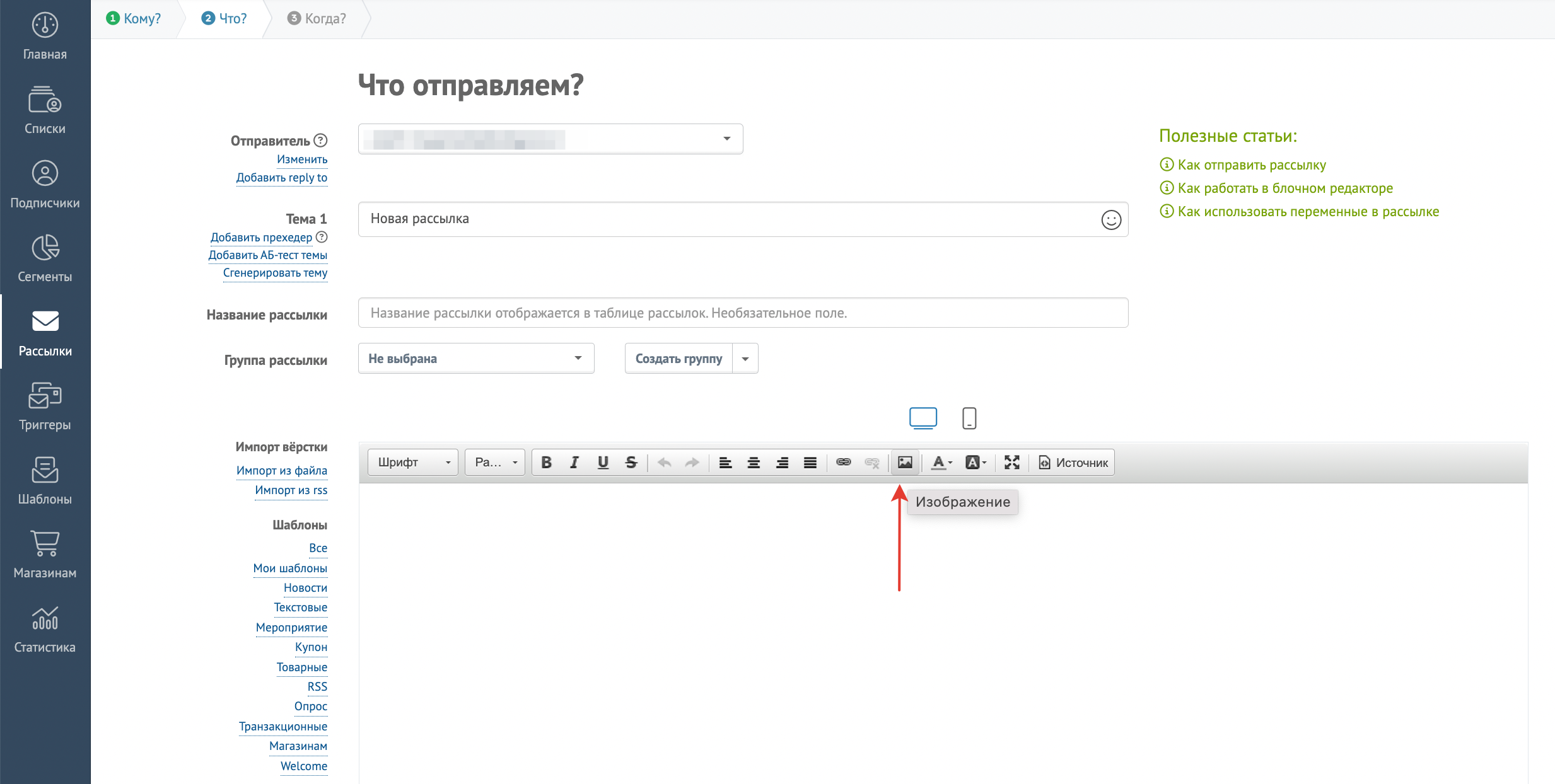Open emoji picker in subject field

pyautogui.click(x=1110, y=220)
